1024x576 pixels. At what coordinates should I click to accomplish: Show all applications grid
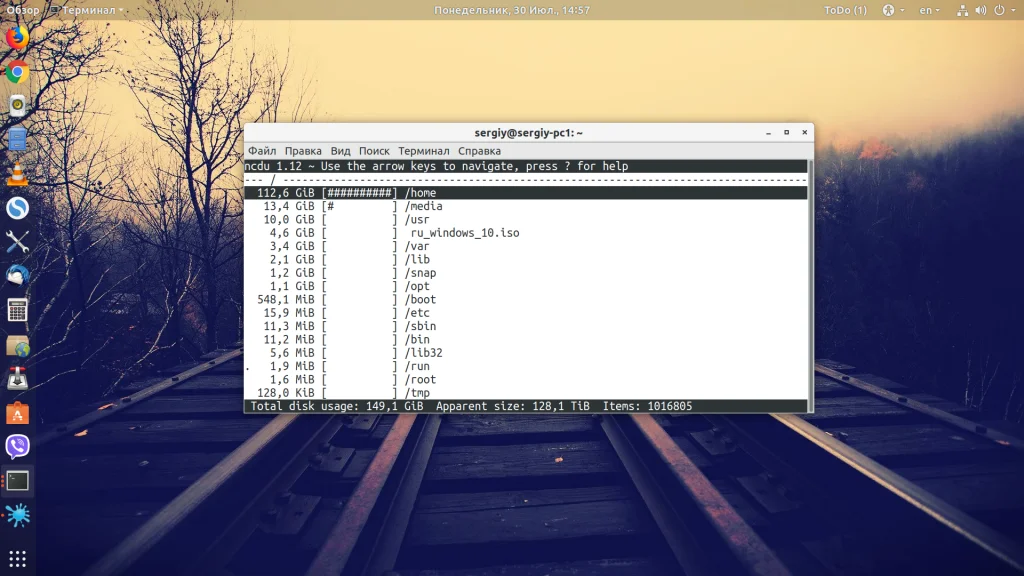tap(18, 559)
